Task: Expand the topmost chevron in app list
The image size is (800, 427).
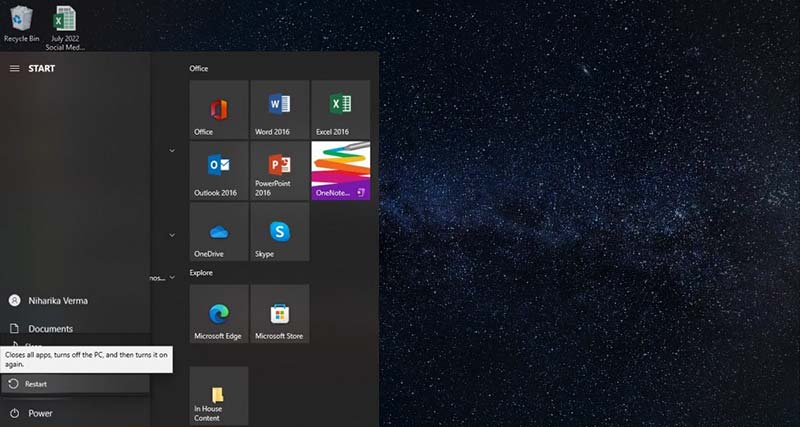Action: (172, 151)
